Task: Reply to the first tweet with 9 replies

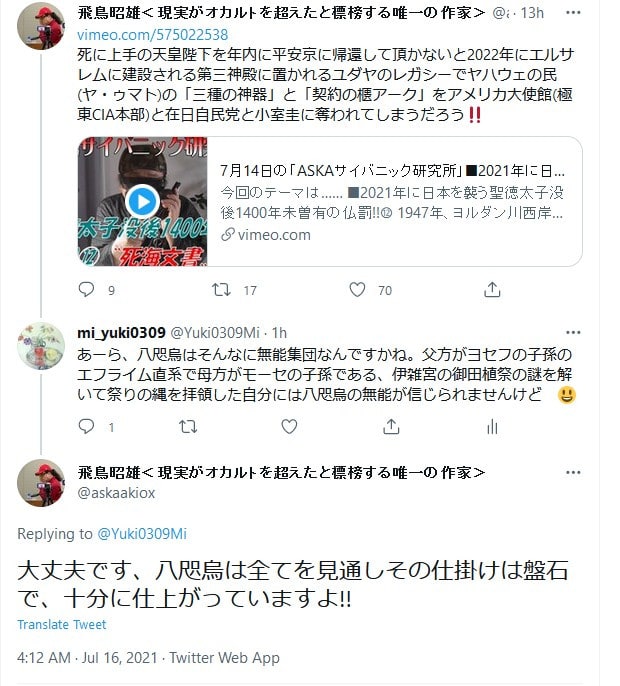Action: tap(86, 289)
